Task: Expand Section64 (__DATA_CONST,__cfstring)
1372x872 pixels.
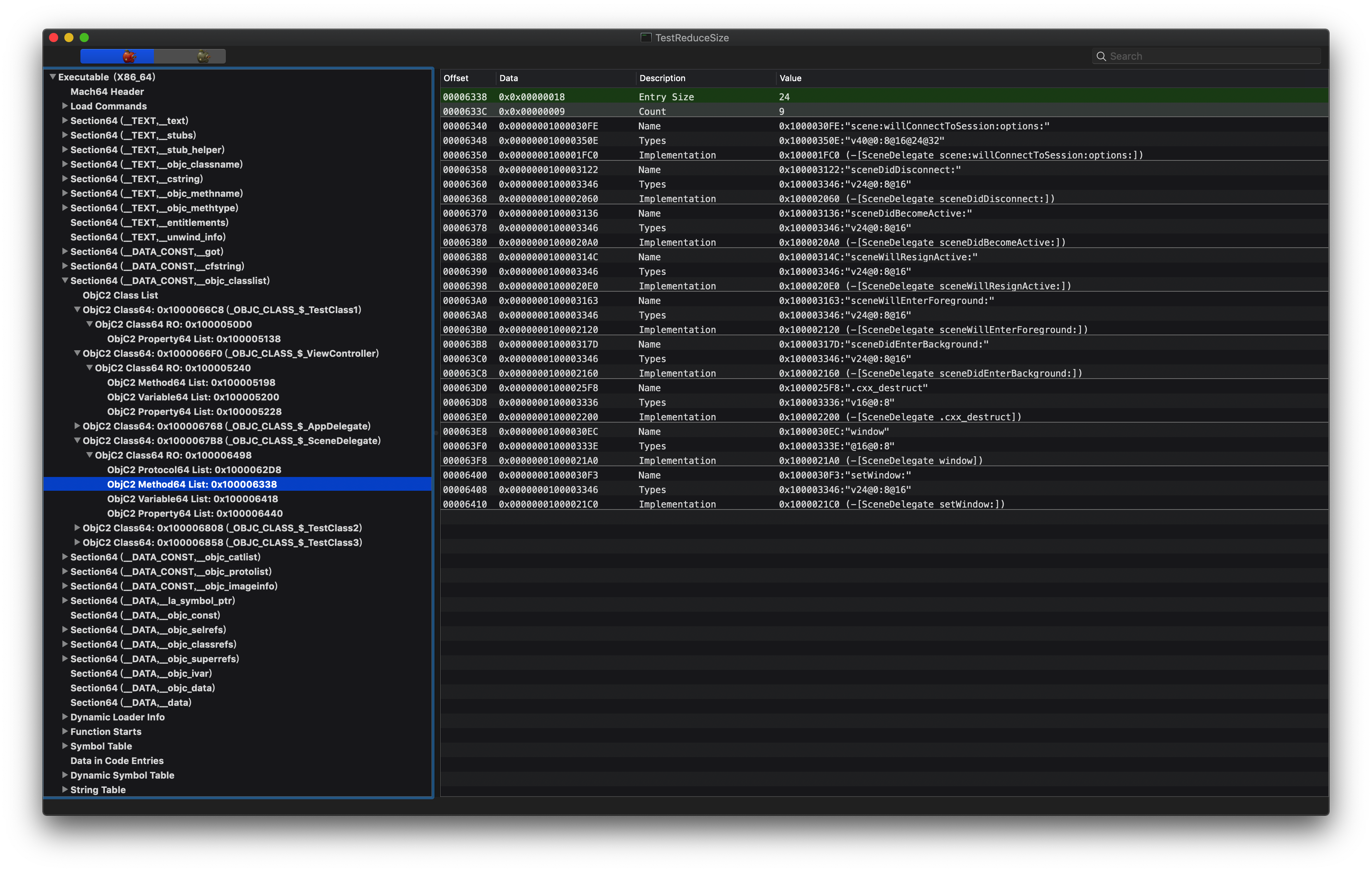Action: 64,265
